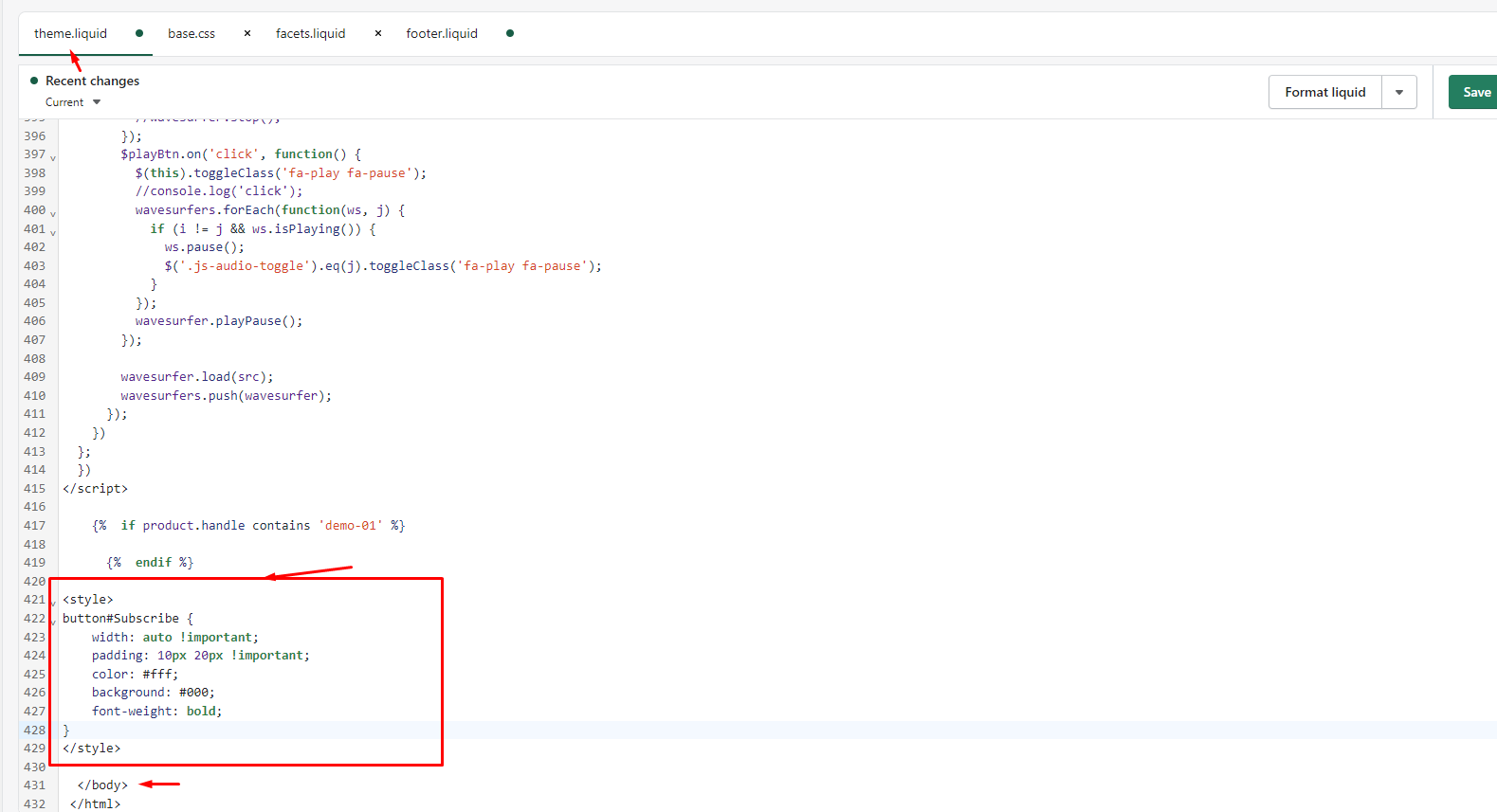The image size is (1497, 812).
Task: Open the footer.liquid tab
Action: pyautogui.click(x=442, y=33)
